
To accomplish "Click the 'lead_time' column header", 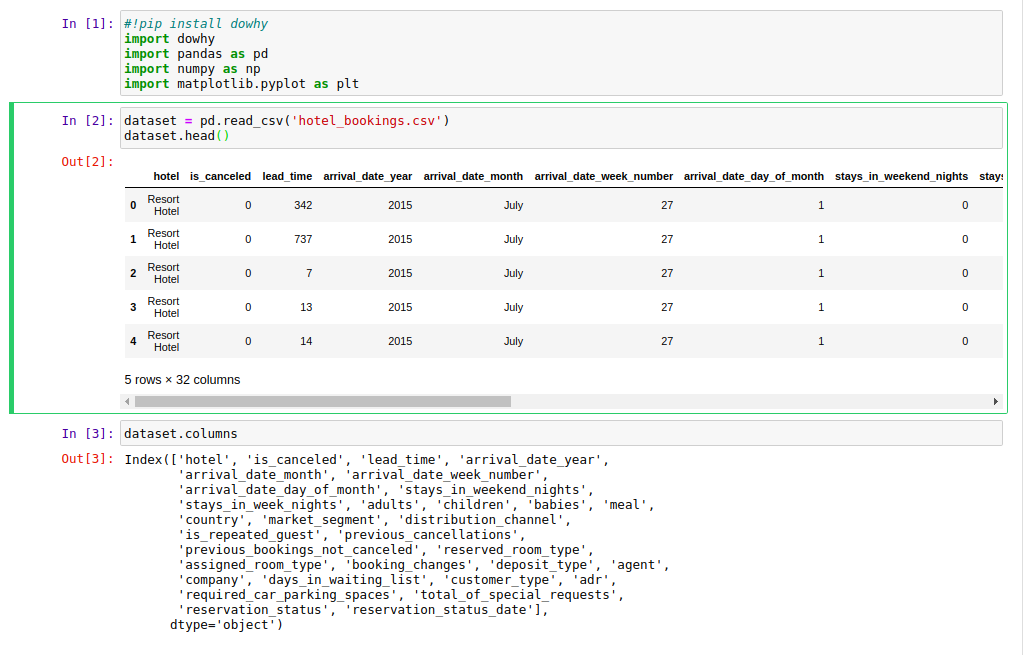I will click(x=287, y=176).
